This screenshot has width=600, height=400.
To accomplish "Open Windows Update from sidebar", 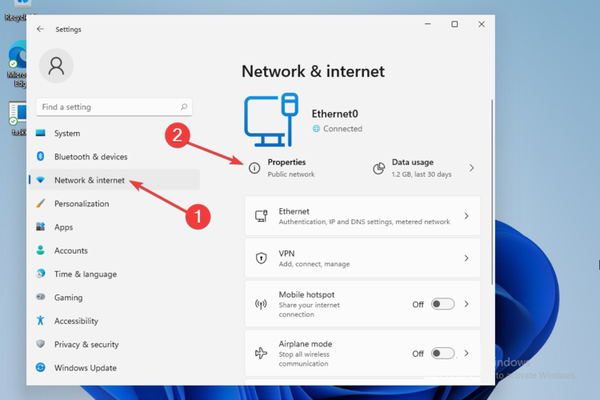I will pyautogui.click(x=87, y=367).
